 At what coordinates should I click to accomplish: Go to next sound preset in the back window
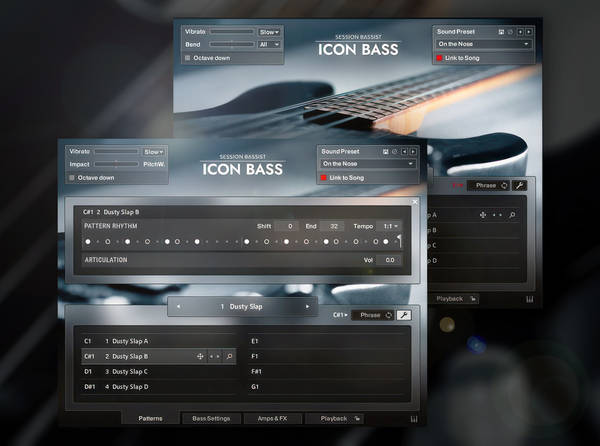click(528, 32)
